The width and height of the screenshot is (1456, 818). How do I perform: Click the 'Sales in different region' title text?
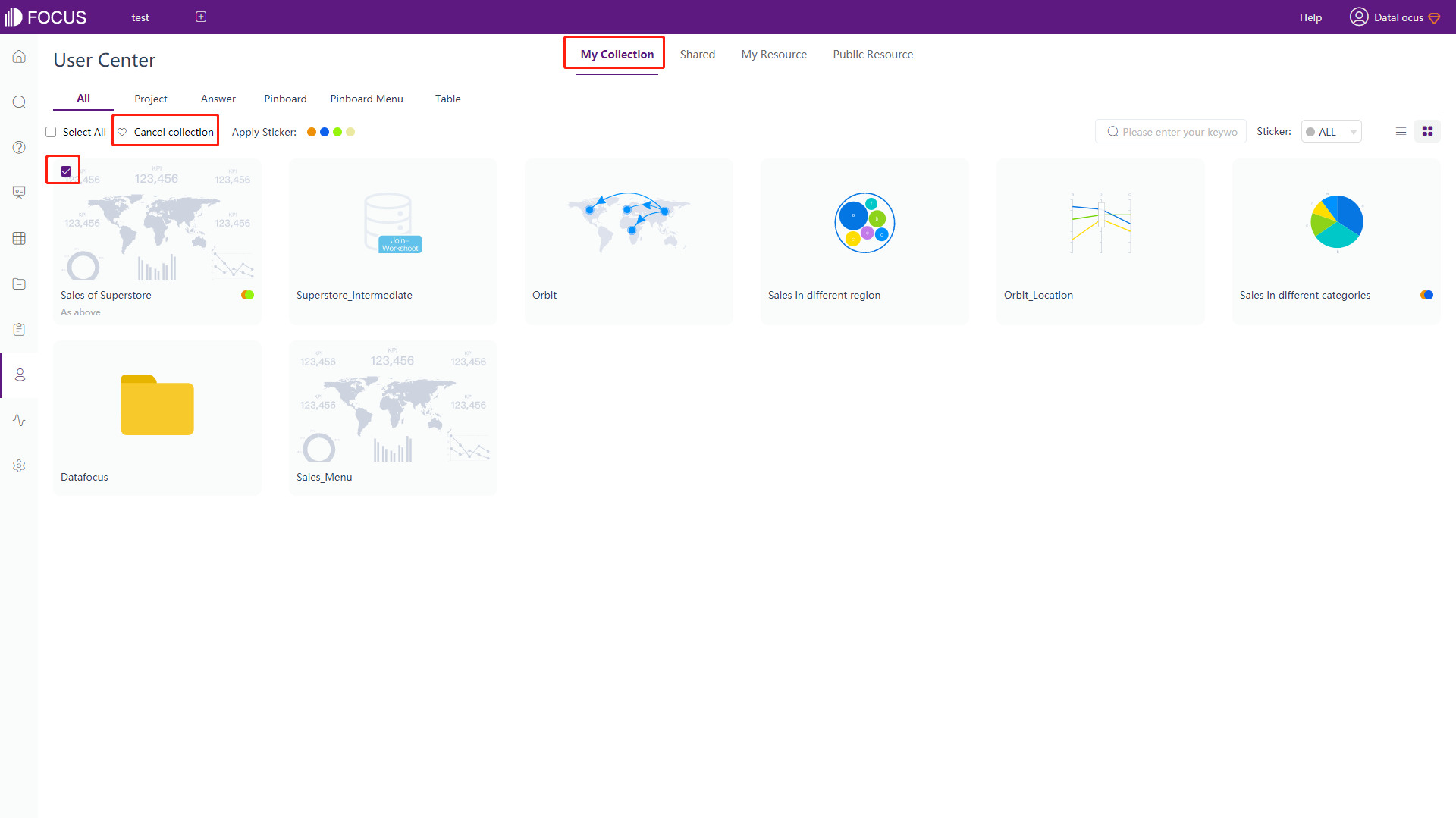824,295
